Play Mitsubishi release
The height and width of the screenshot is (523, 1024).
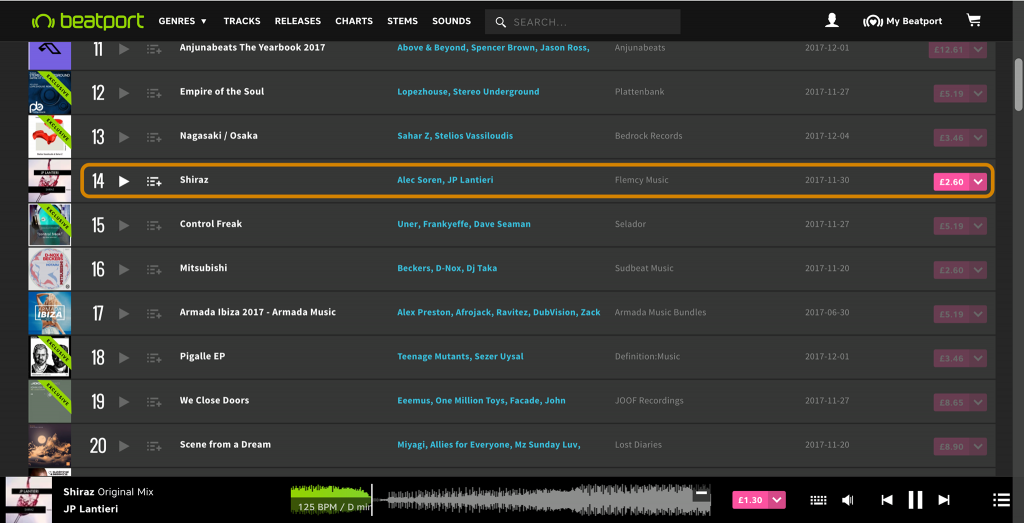(x=124, y=269)
